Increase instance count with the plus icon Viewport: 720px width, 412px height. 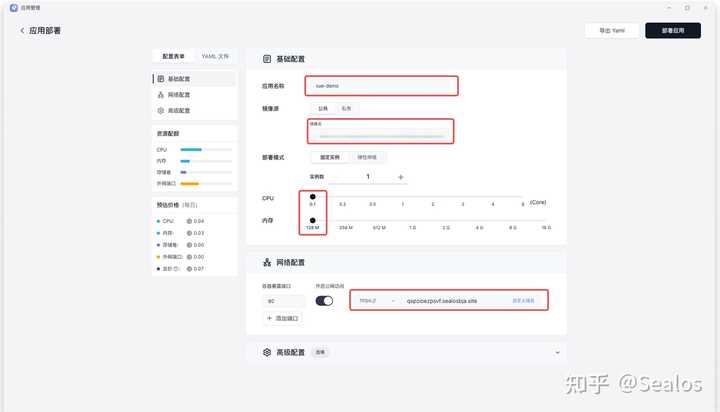400,177
